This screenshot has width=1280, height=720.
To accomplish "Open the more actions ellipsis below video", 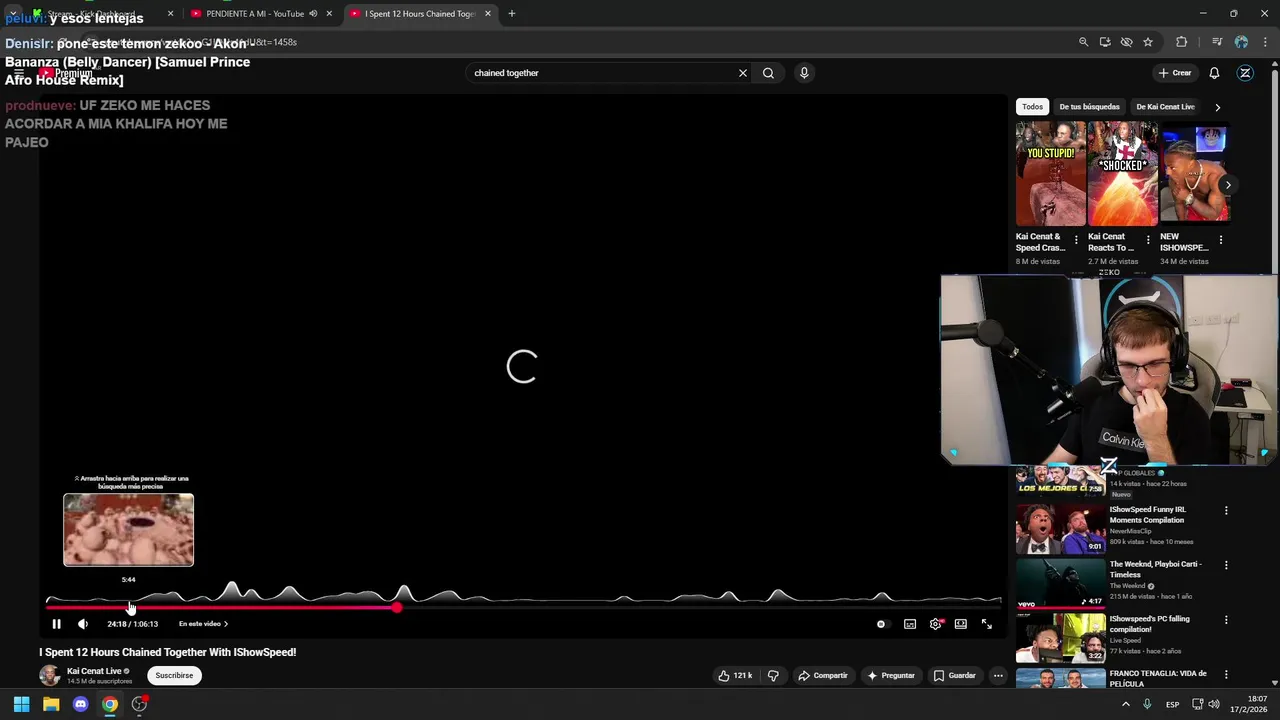I will pos(998,676).
